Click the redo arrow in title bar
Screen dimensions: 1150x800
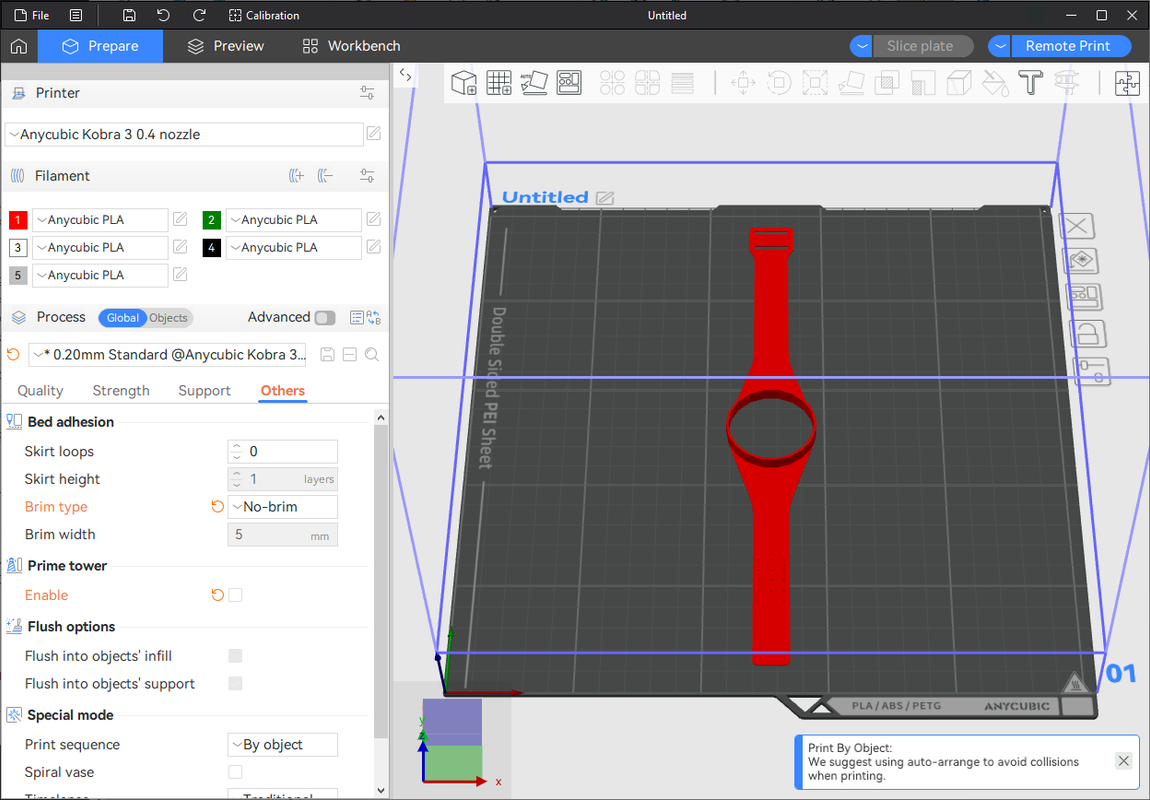(199, 15)
